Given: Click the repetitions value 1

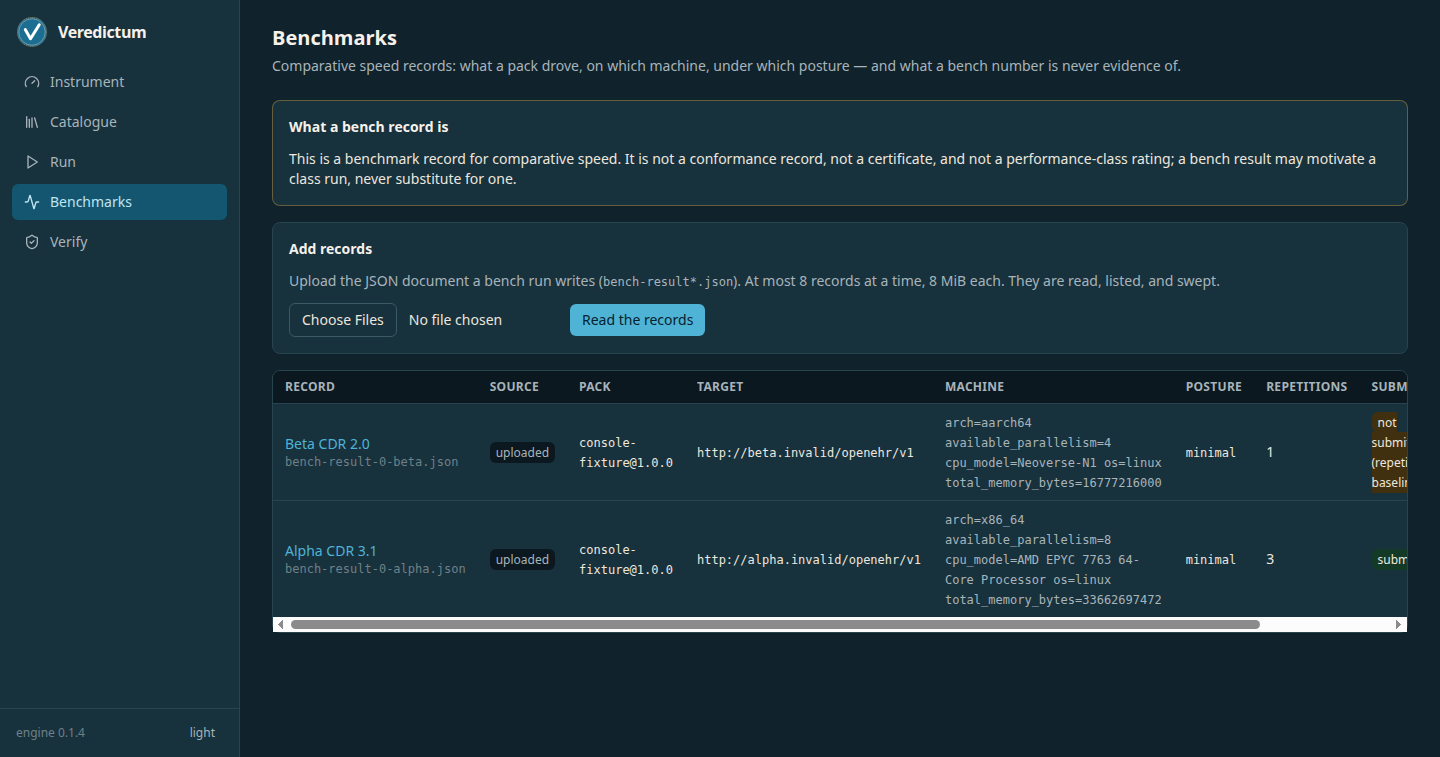Looking at the screenshot, I should coord(1270,453).
